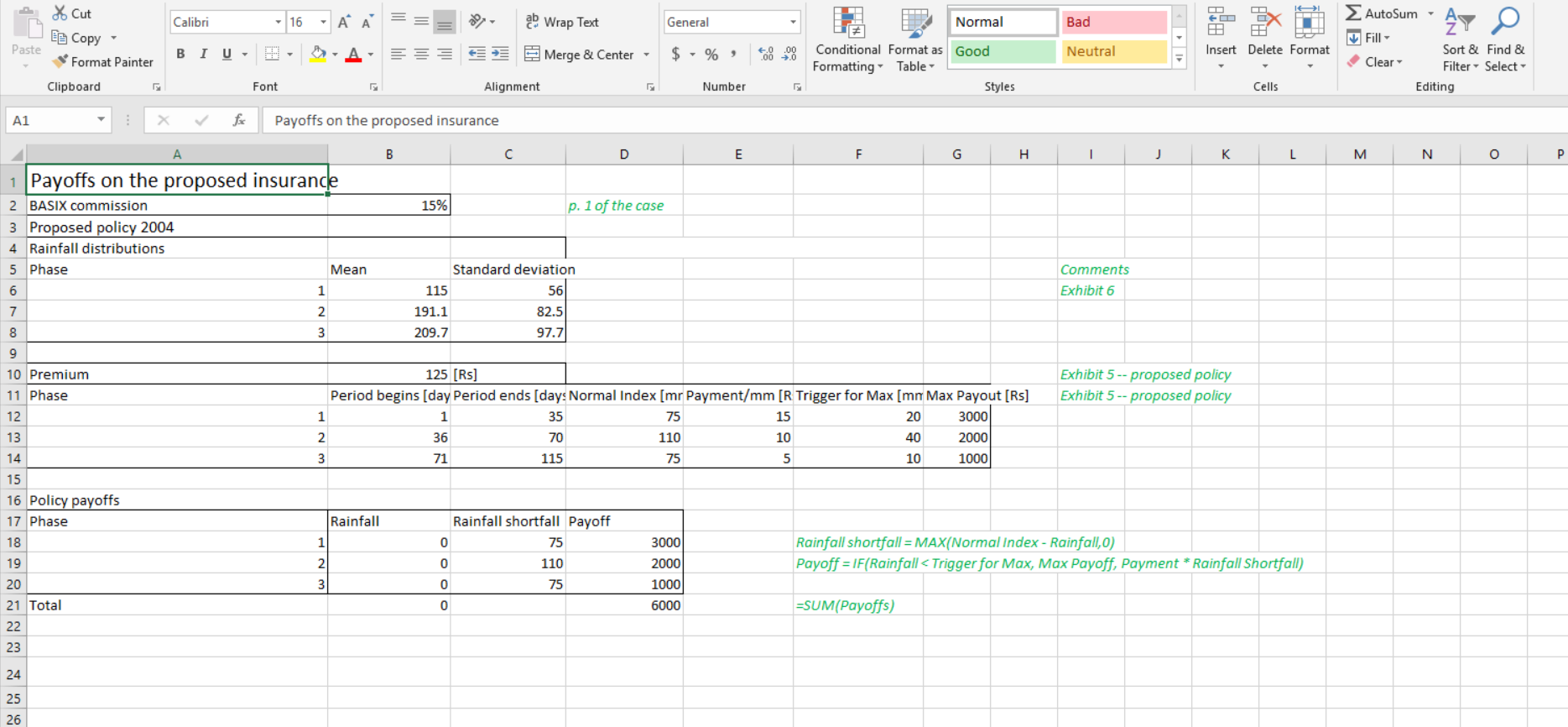Select the Total payoff cell 6000
1568x727 pixels.
624,605
